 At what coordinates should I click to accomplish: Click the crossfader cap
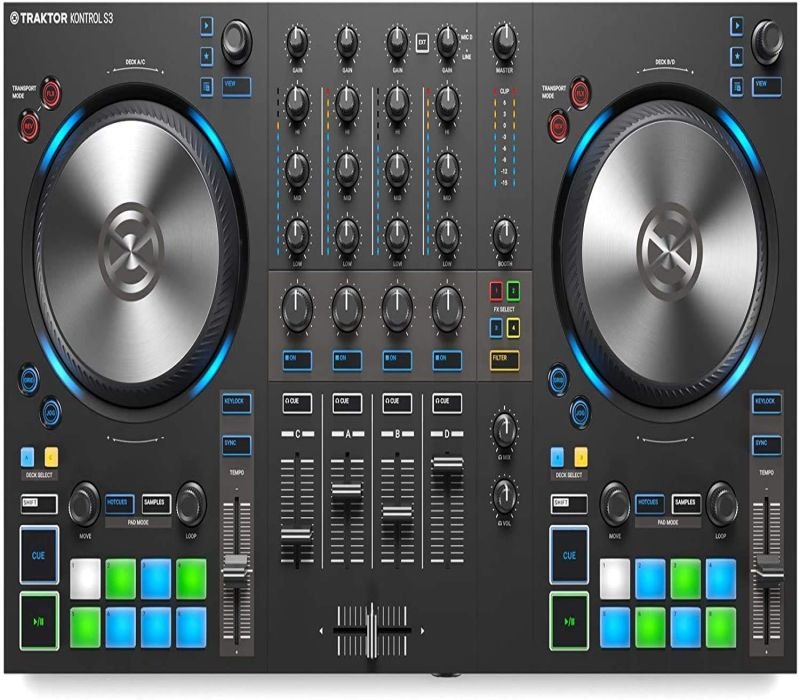coord(372,631)
